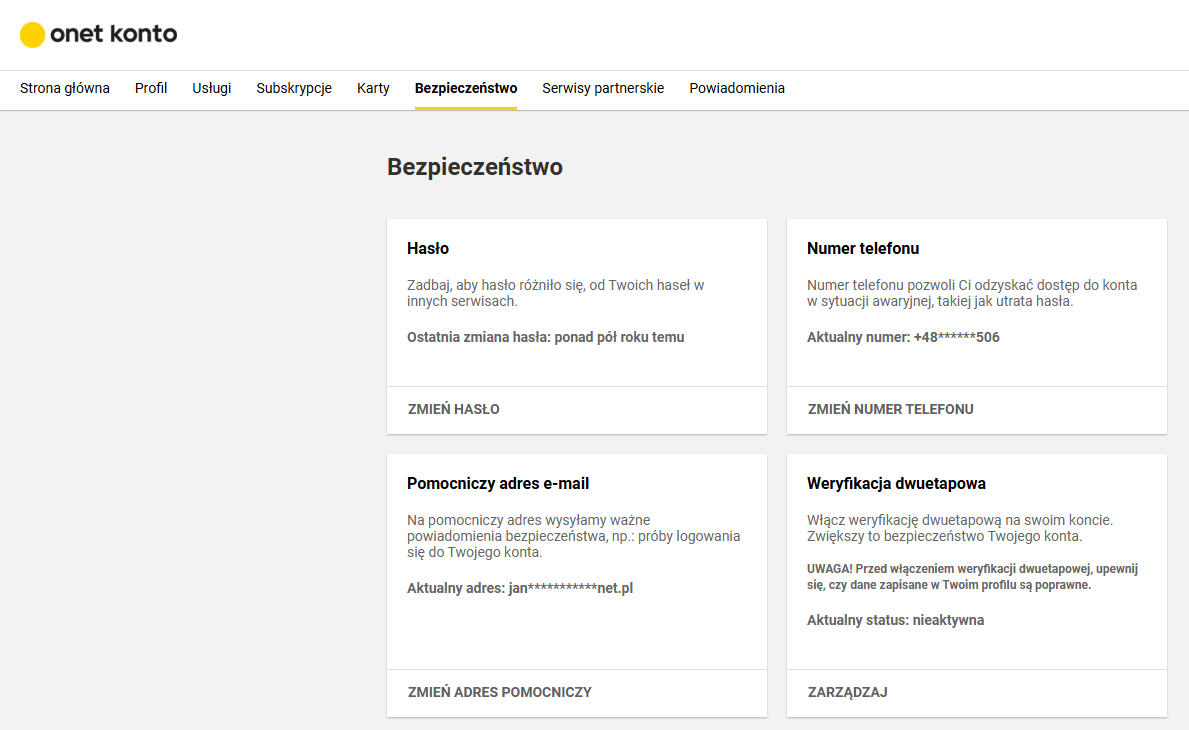
Task: Select the Karty tab
Action: 373,88
